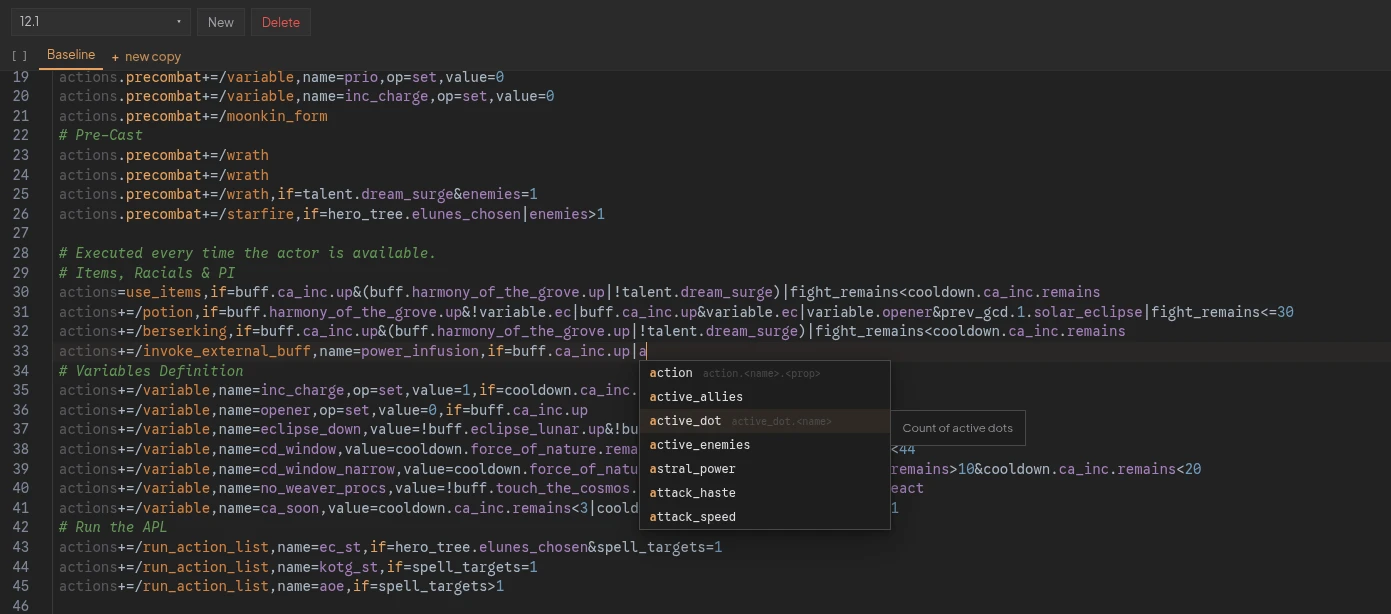Click the '# Variables Definition' comment

(x=151, y=371)
